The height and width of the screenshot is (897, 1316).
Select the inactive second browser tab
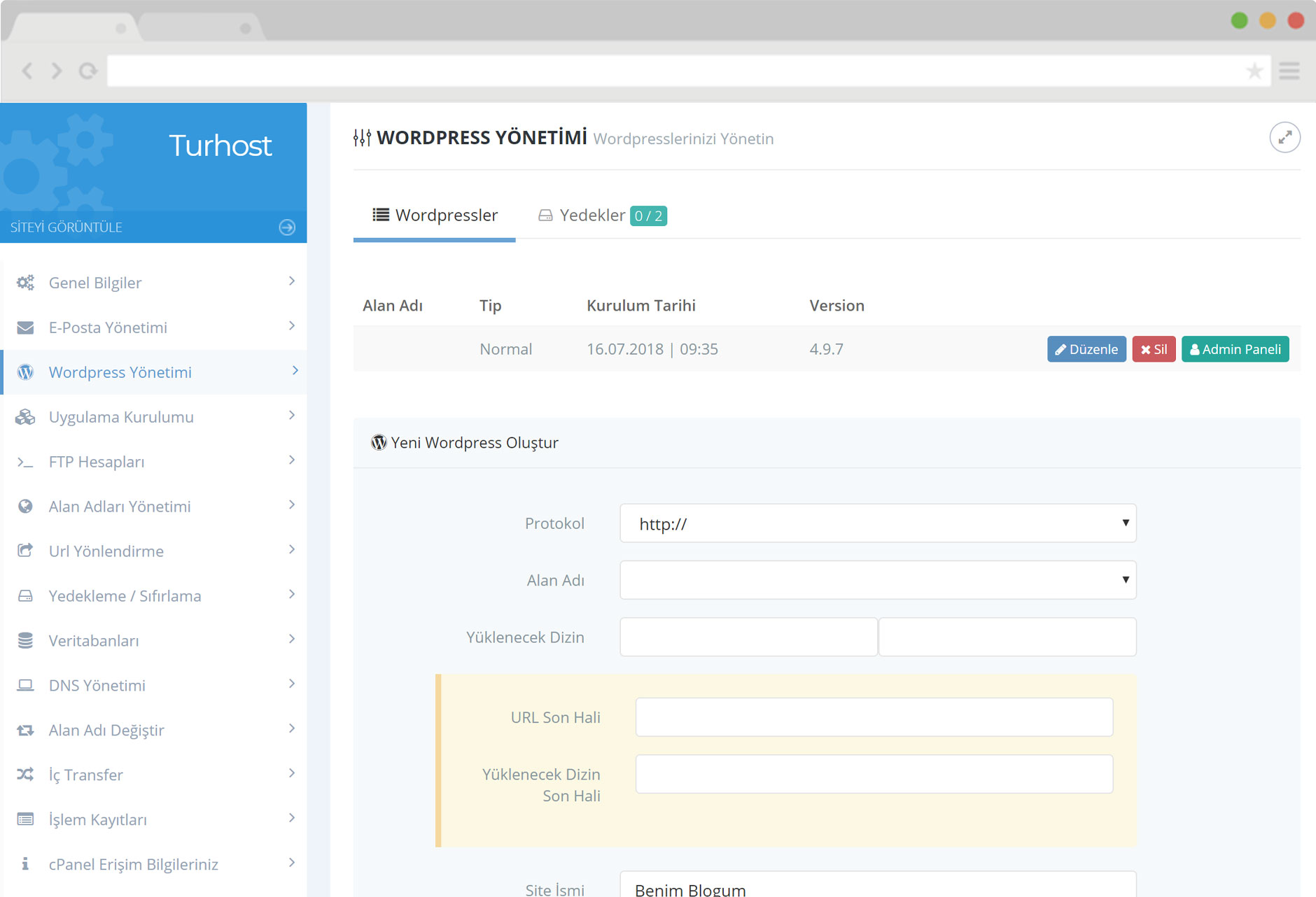[202, 27]
